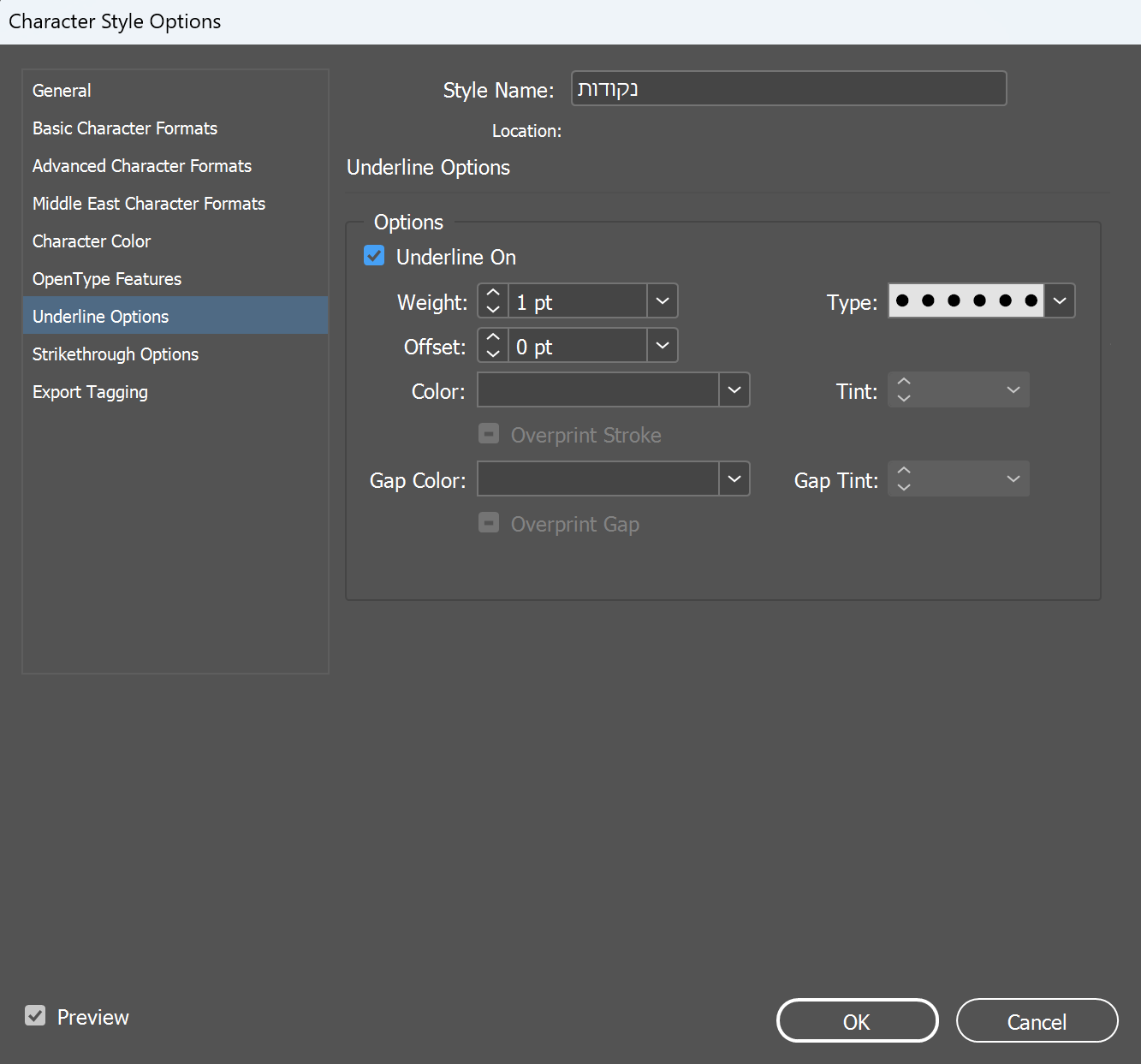Click the dotted underline Type preview

(966, 301)
